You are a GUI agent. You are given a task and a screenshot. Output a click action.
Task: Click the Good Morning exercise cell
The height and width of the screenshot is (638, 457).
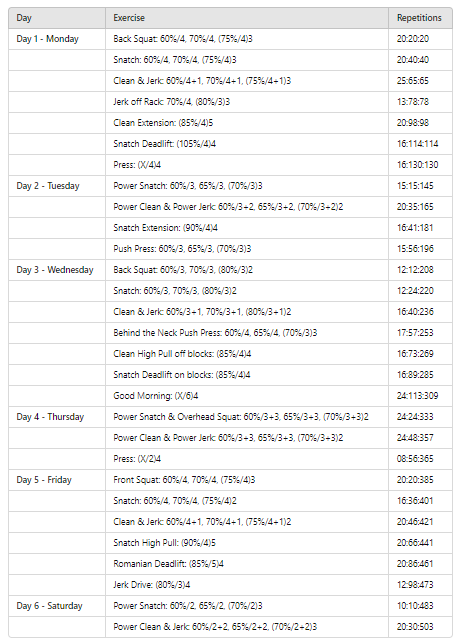(247, 396)
